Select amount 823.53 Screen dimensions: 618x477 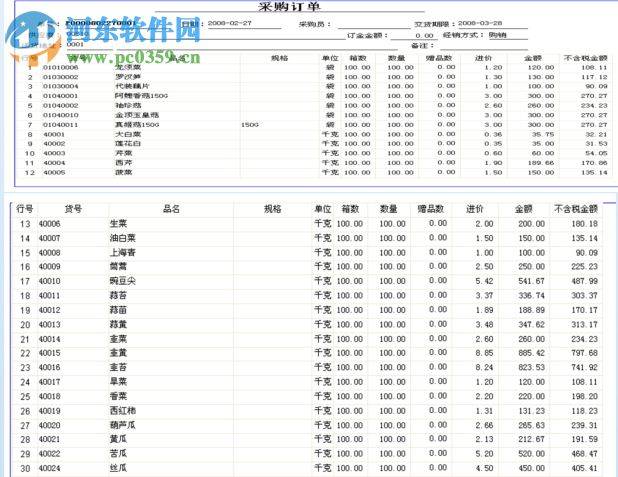coord(531,367)
